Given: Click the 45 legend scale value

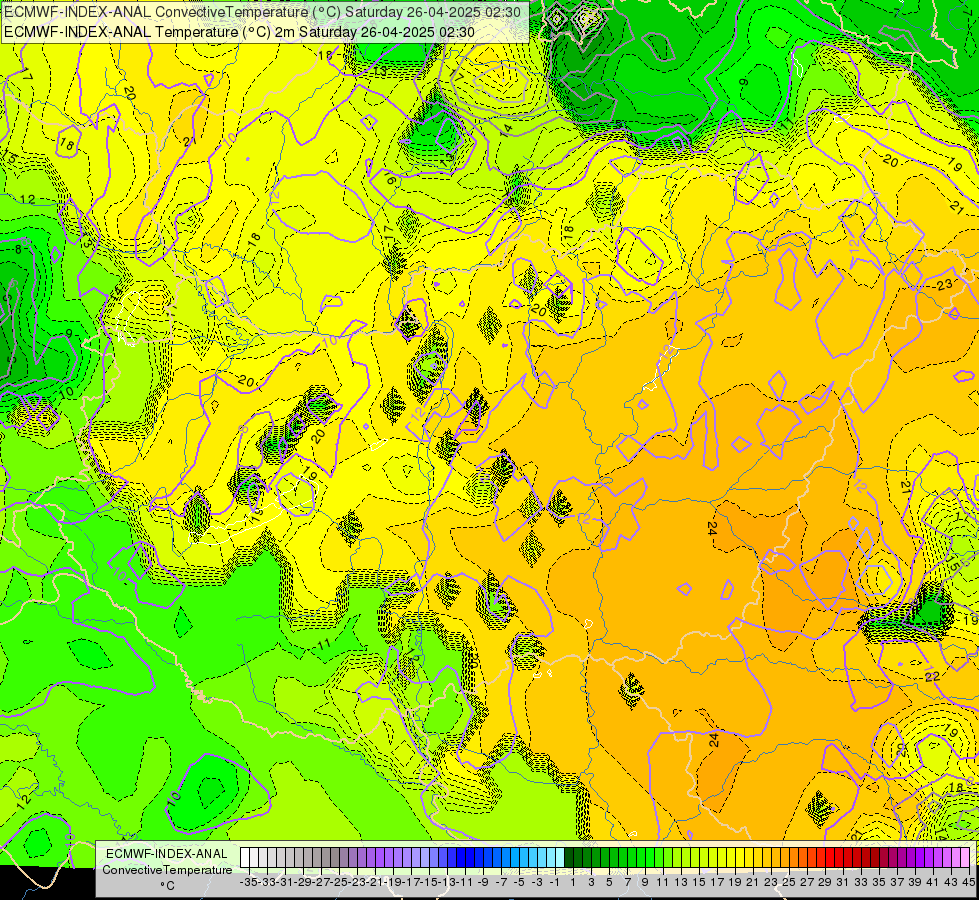Looking at the screenshot, I should pos(968,883).
